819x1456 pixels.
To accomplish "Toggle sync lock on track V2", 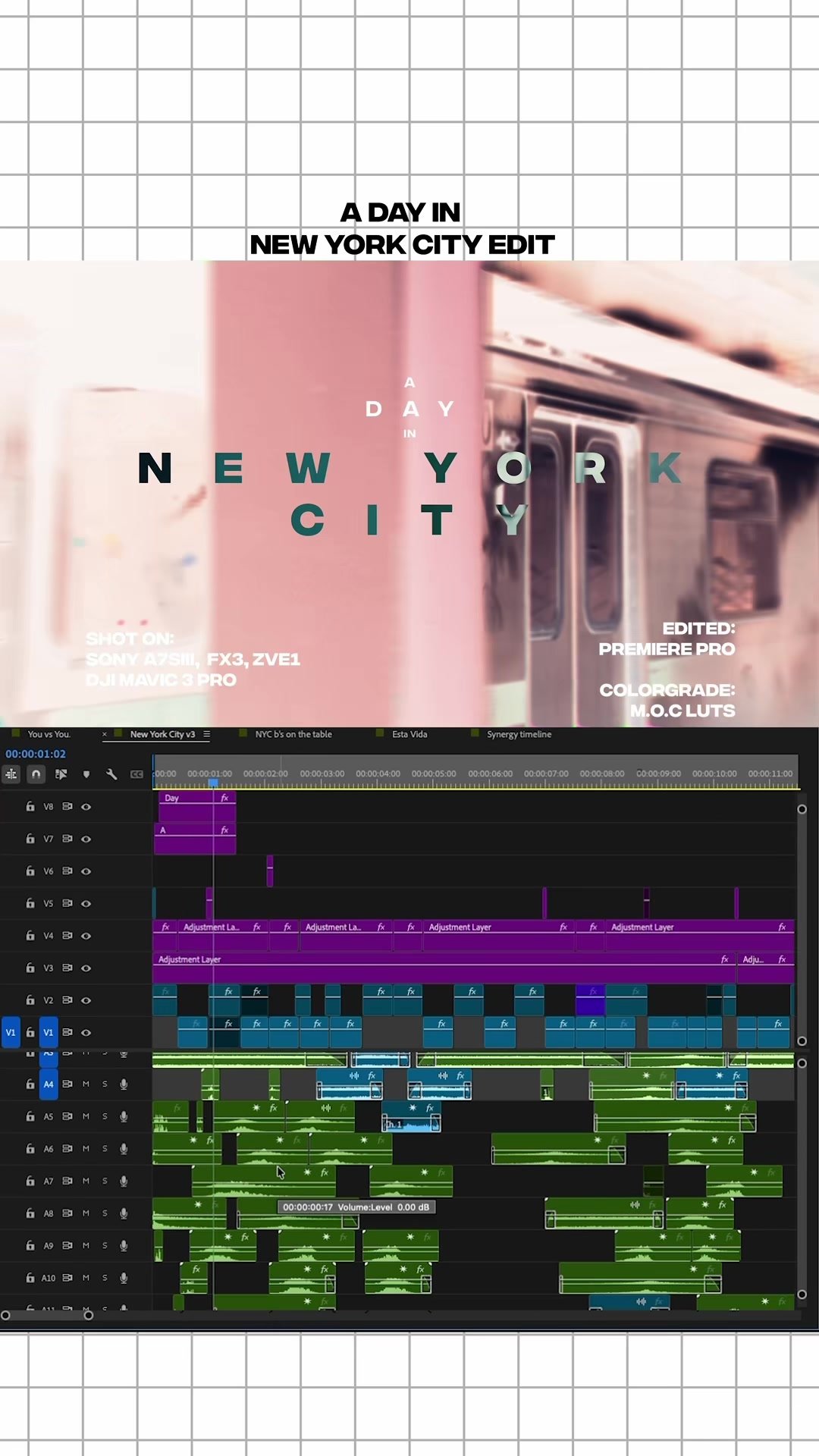I will (x=67, y=1000).
